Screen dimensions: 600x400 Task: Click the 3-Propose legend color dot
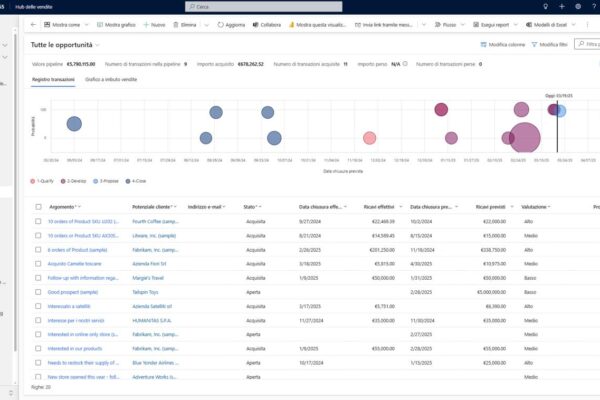tap(95, 181)
